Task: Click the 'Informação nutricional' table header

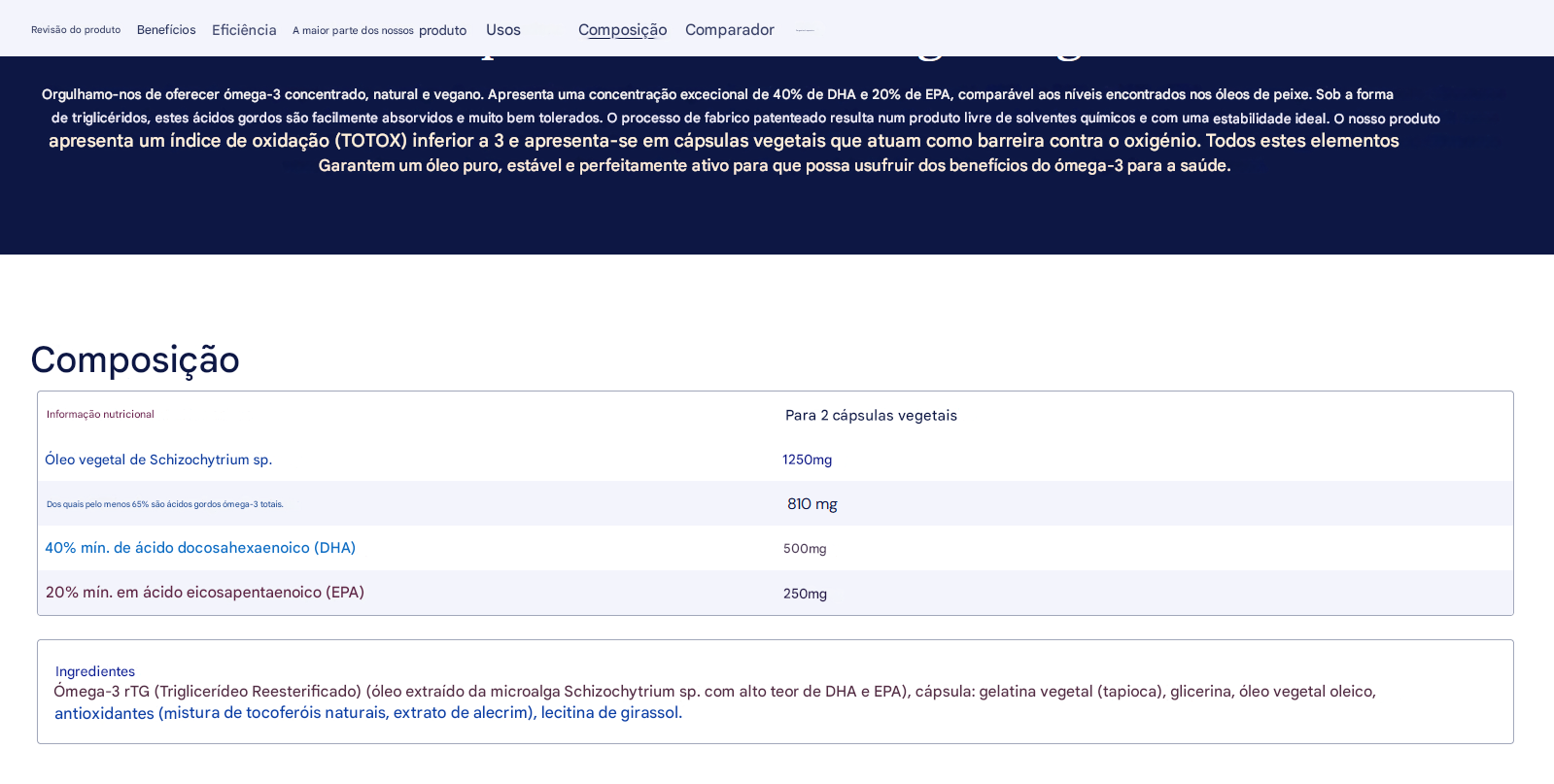Action: tap(100, 415)
